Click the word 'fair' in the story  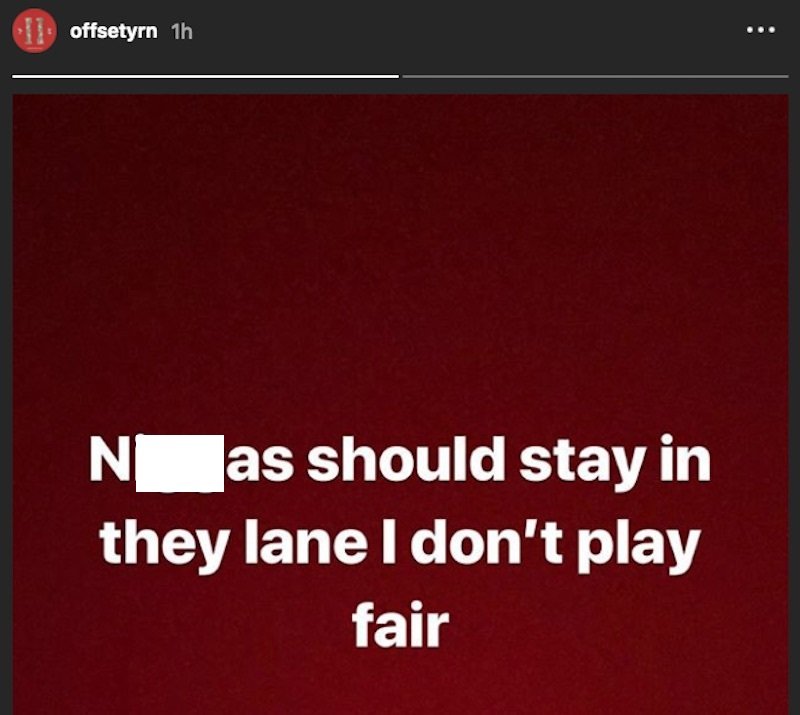coord(401,625)
